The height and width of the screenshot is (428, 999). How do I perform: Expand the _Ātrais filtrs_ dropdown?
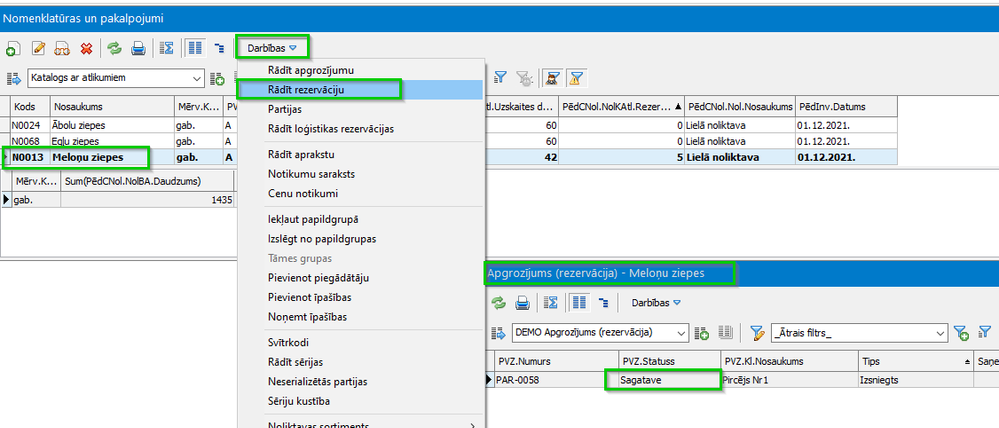940,332
